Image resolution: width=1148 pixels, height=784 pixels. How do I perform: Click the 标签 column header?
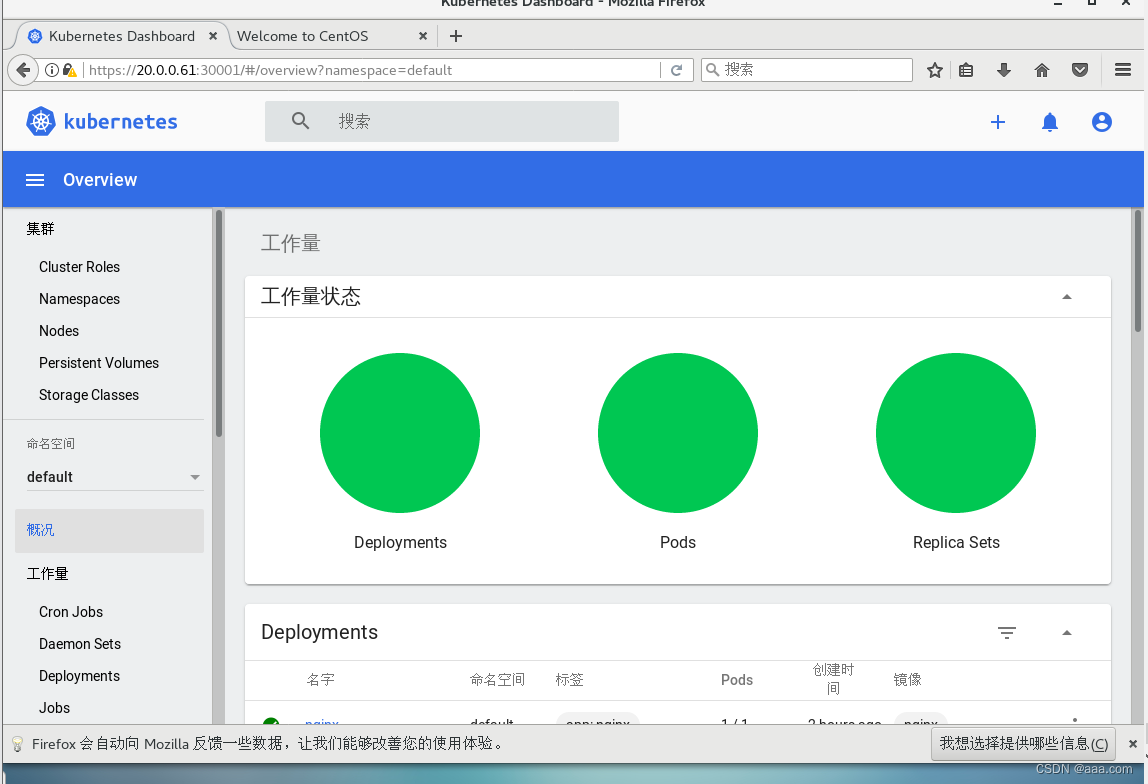tap(569, 680)
